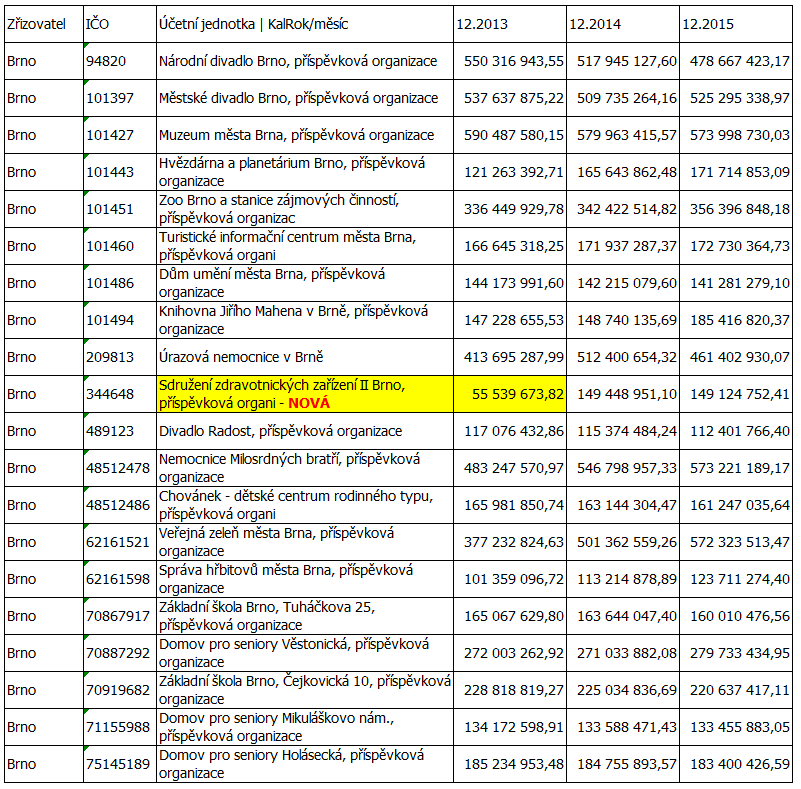Select value 356 396 848,18
The width and height of the screenshot is (801, 789).
pos(736,209)
